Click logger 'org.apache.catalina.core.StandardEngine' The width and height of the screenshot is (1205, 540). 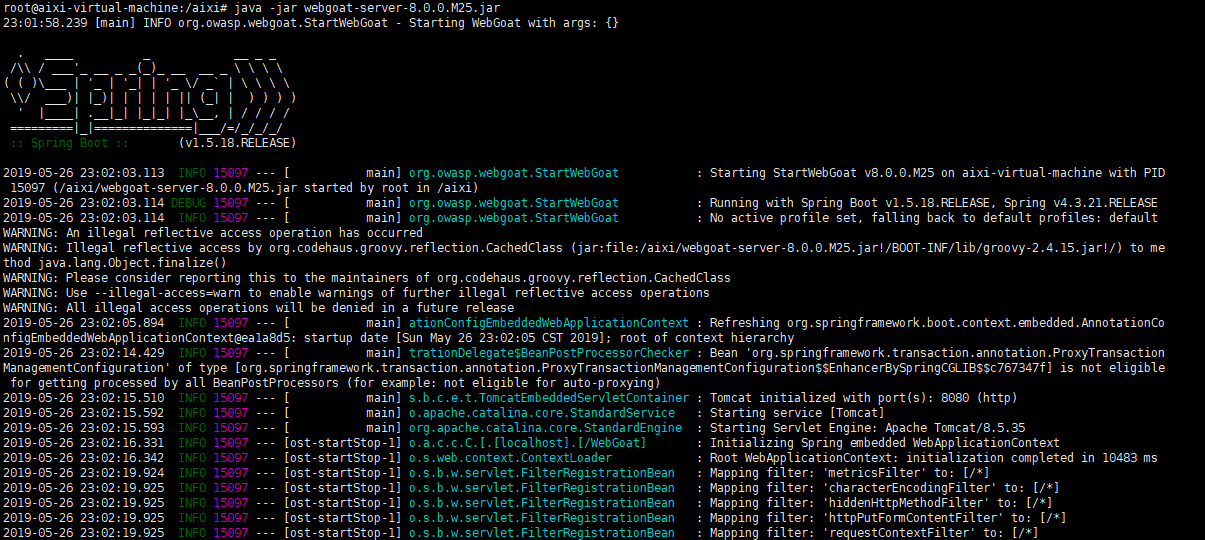[x=544, y=428]
